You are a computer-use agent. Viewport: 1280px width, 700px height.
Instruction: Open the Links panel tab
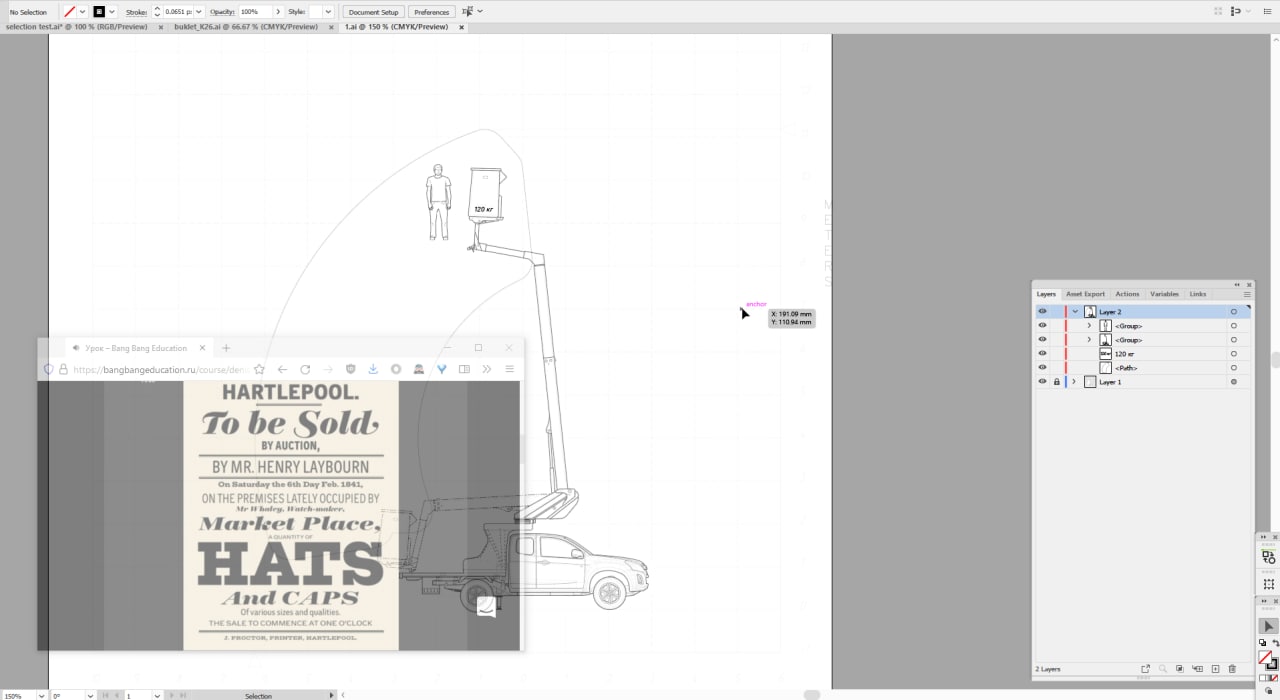pyautogui.click(x=1197, y=294)
